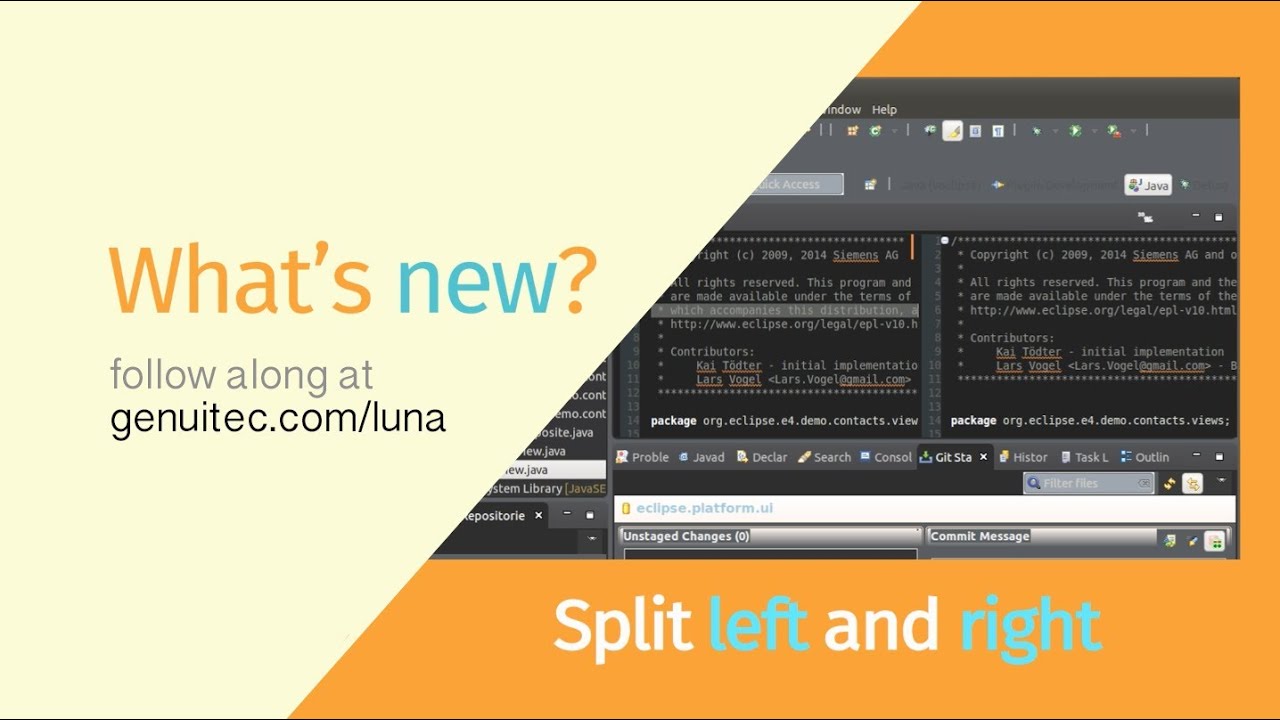This screenshot has width=1280, height=720.
Task: Open the External Tools dropdown arrow
Action: pyautogui.click(x=1131, y=131)
